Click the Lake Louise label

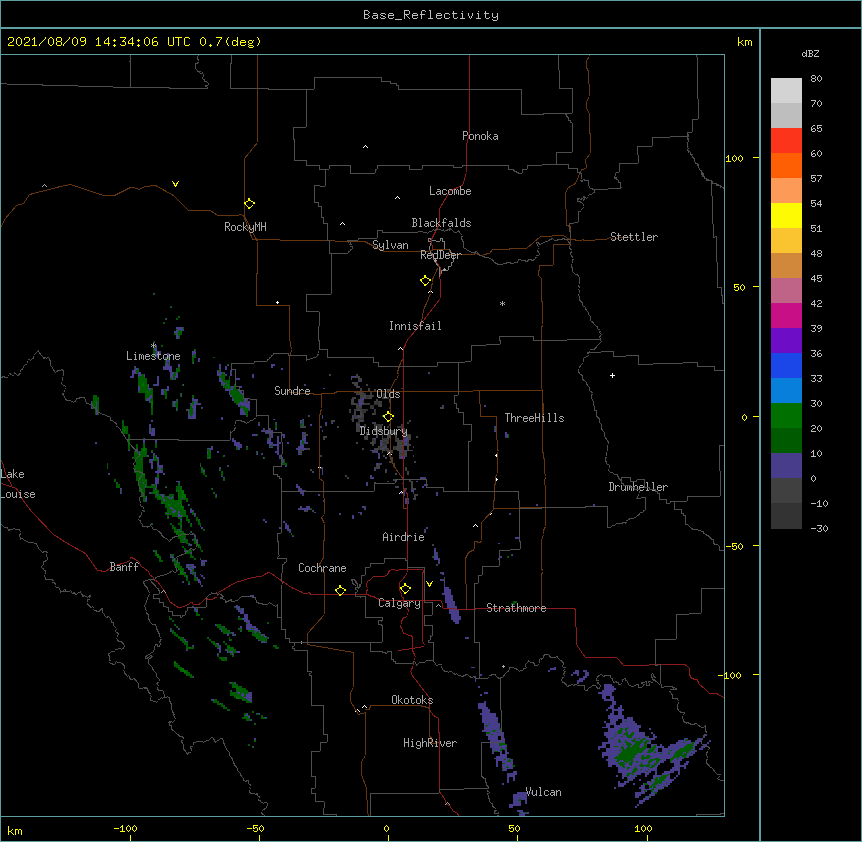16,484
